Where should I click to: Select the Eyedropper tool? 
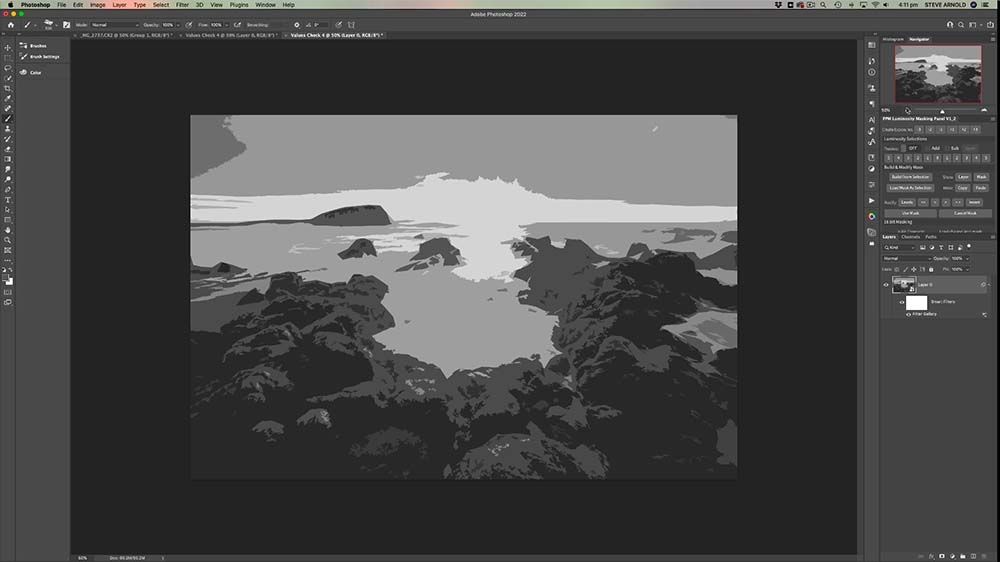pyautogui.click(x=8, y=98)
